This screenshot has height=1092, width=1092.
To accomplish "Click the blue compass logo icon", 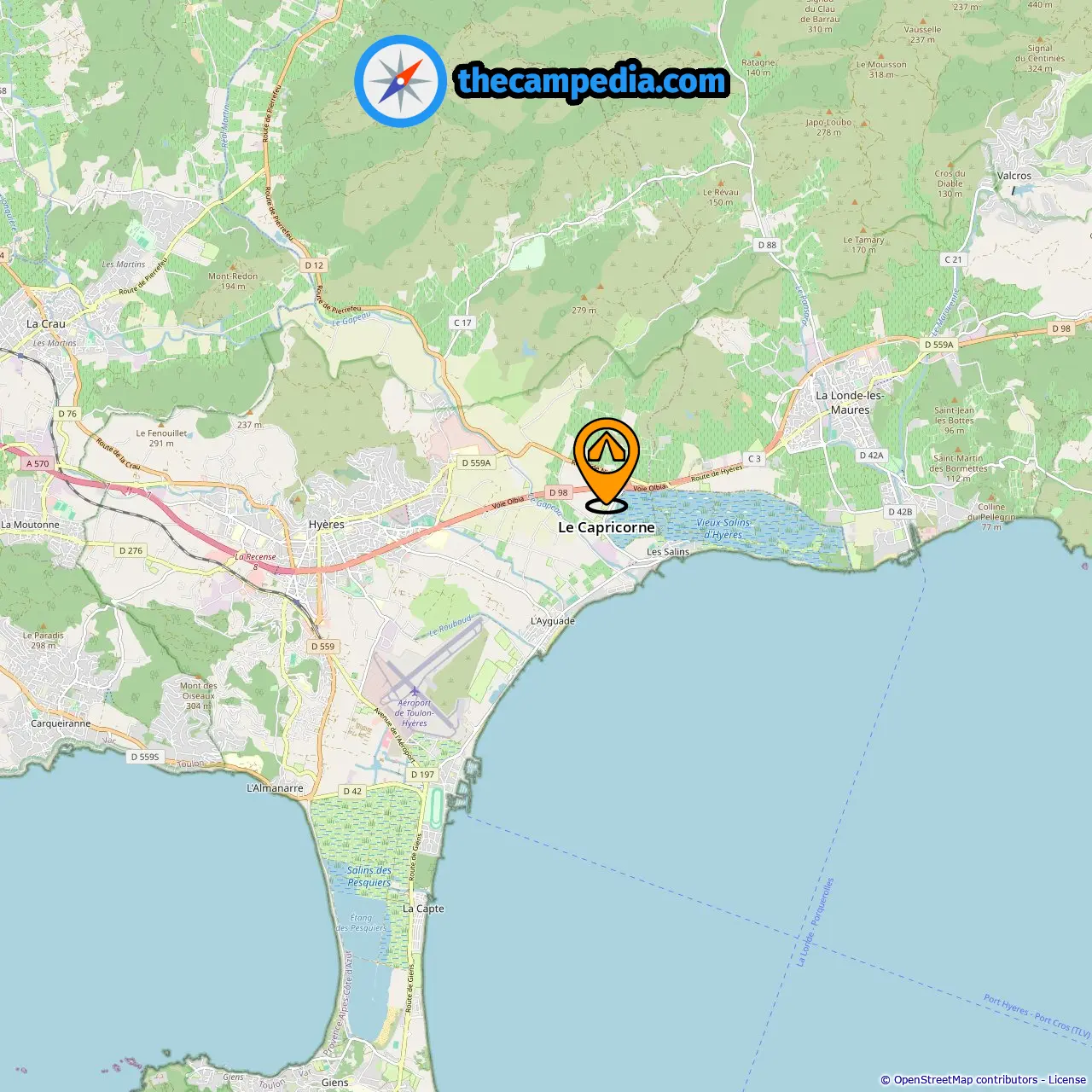I will [x=400, y=81].
